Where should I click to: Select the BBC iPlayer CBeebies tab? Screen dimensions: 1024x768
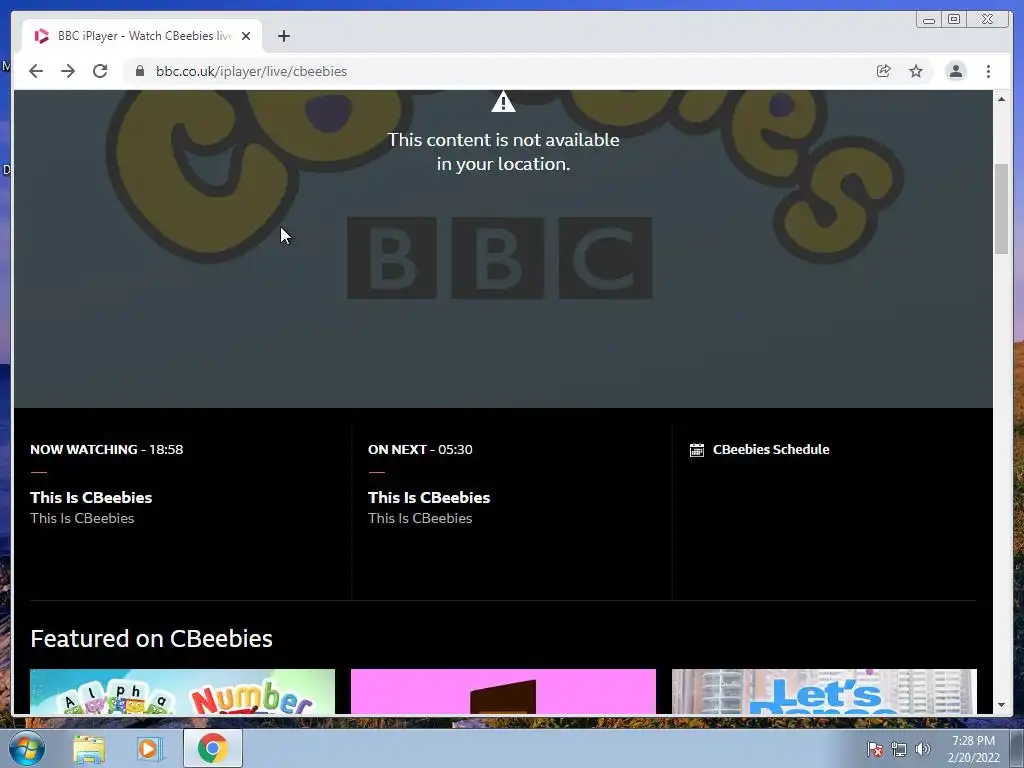coord(142,36)
